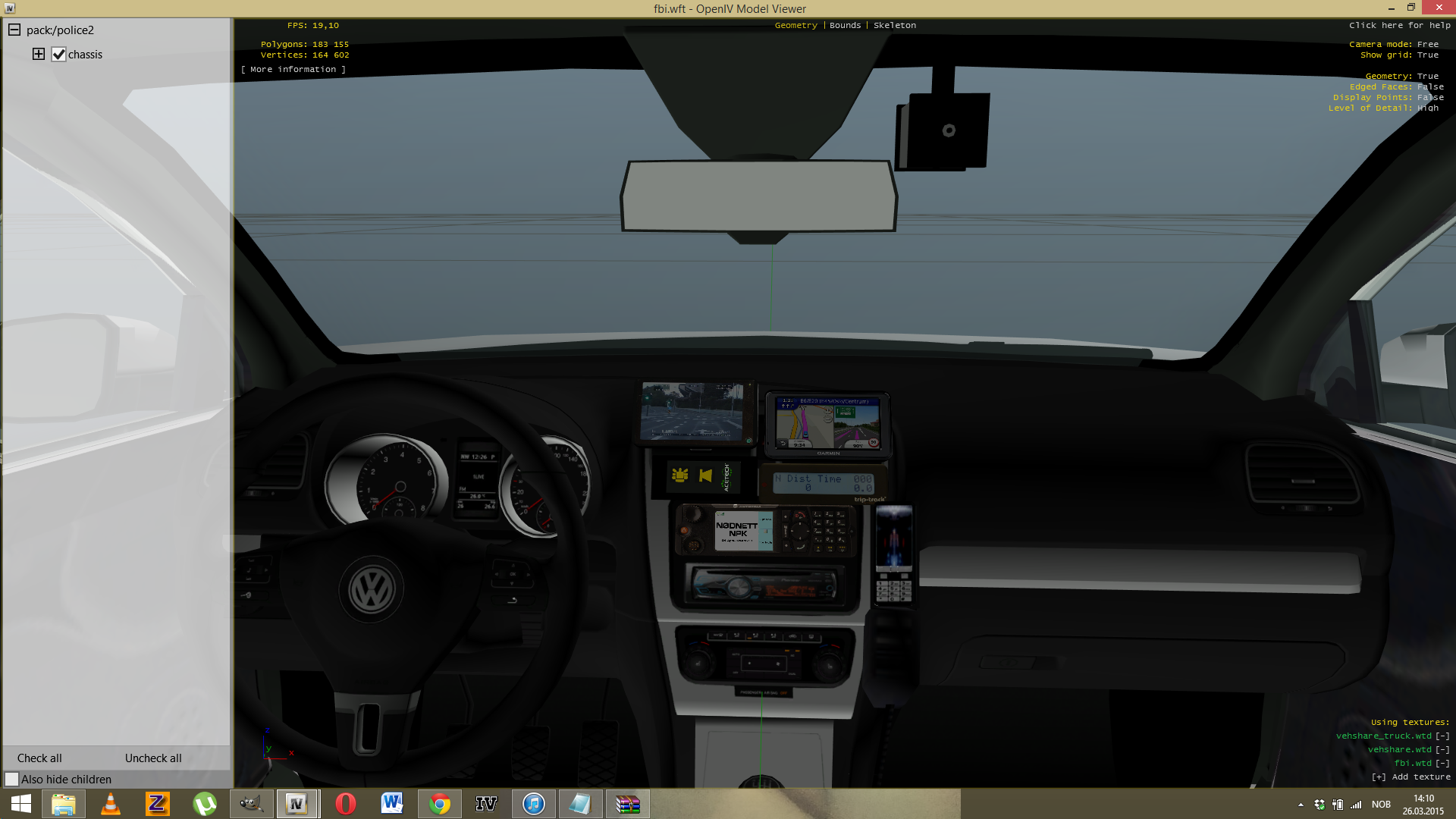Open Click here for help link

(x=1399, y=25)
